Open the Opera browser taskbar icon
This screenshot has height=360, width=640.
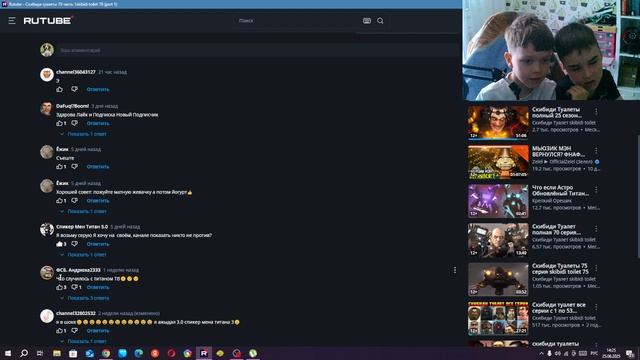171,353
